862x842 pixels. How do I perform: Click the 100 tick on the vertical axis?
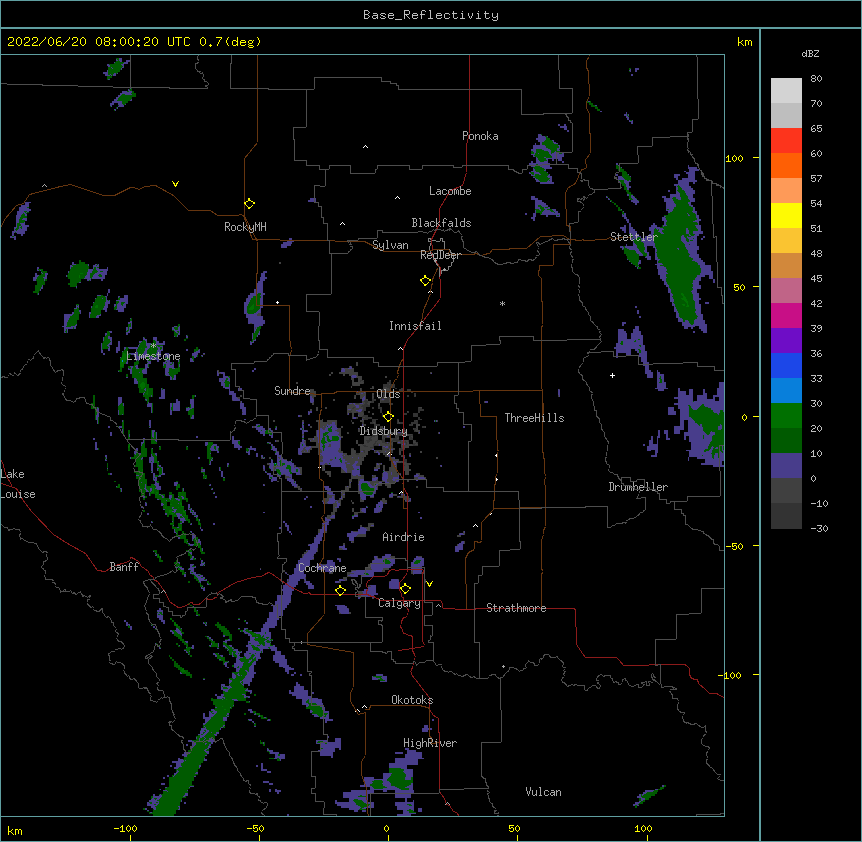734,158
